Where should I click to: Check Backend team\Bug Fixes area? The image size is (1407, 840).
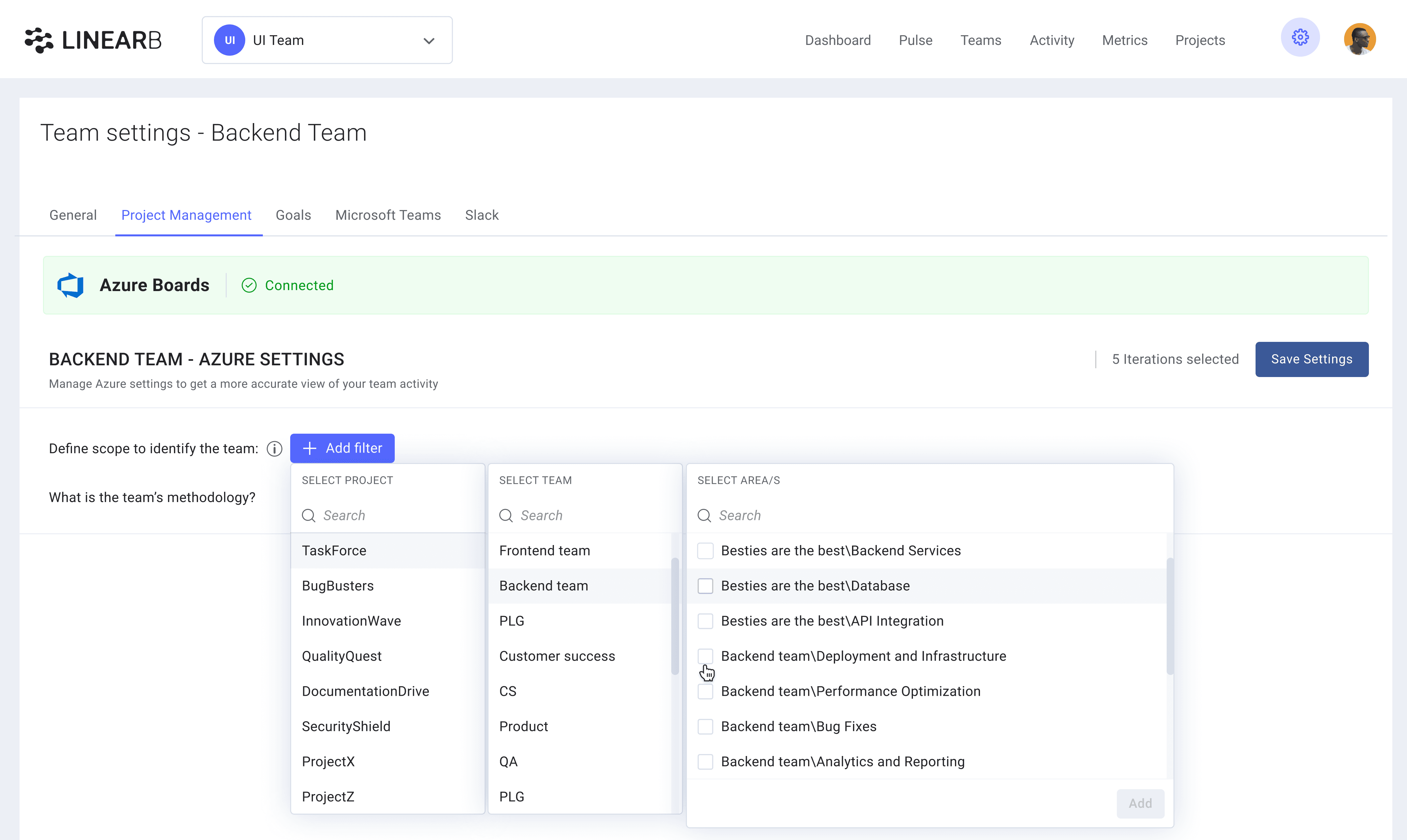pyautogui.click(x=705, y=726)
